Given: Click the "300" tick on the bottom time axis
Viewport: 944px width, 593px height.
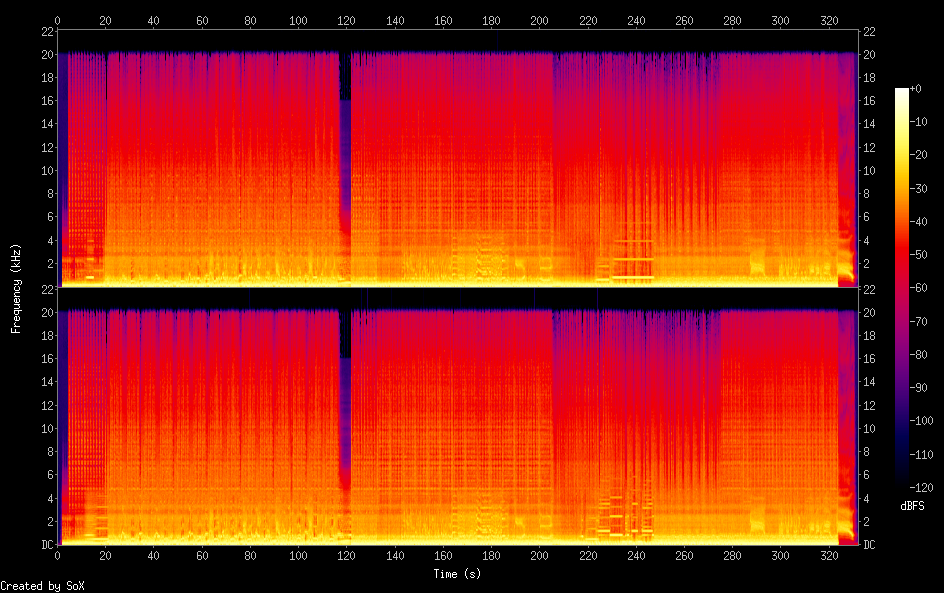Looking at the screenshot, I should click(x=780, y=555).
